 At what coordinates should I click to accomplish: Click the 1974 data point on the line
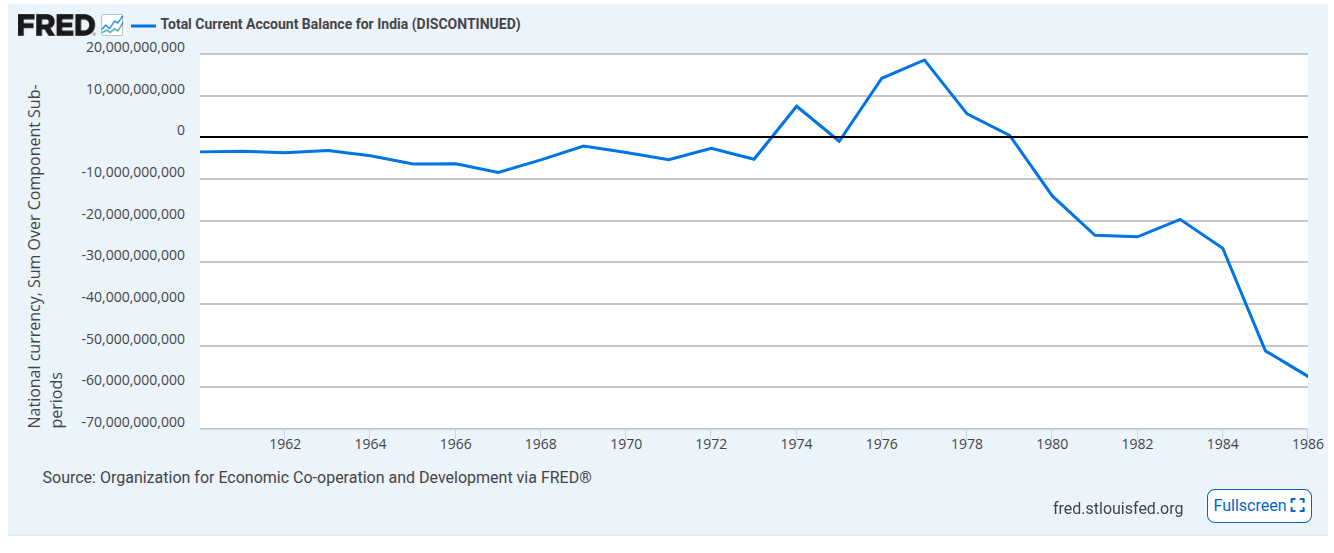[x=797, y=106]
